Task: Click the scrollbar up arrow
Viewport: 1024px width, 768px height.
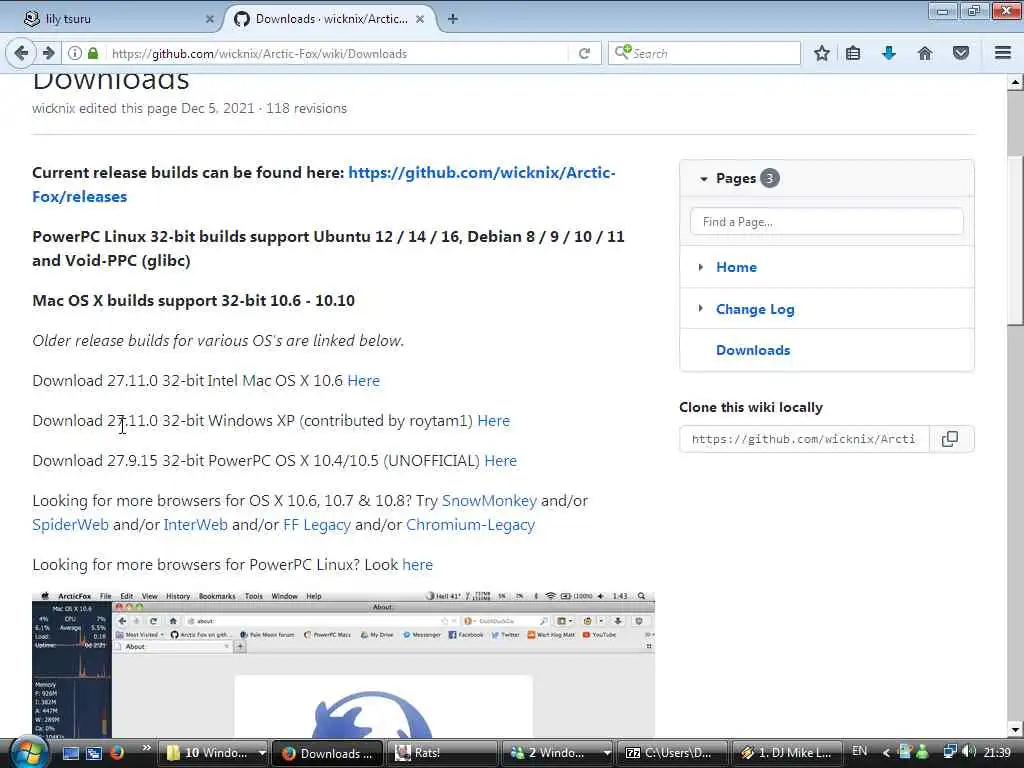Action: point(1015,83)
